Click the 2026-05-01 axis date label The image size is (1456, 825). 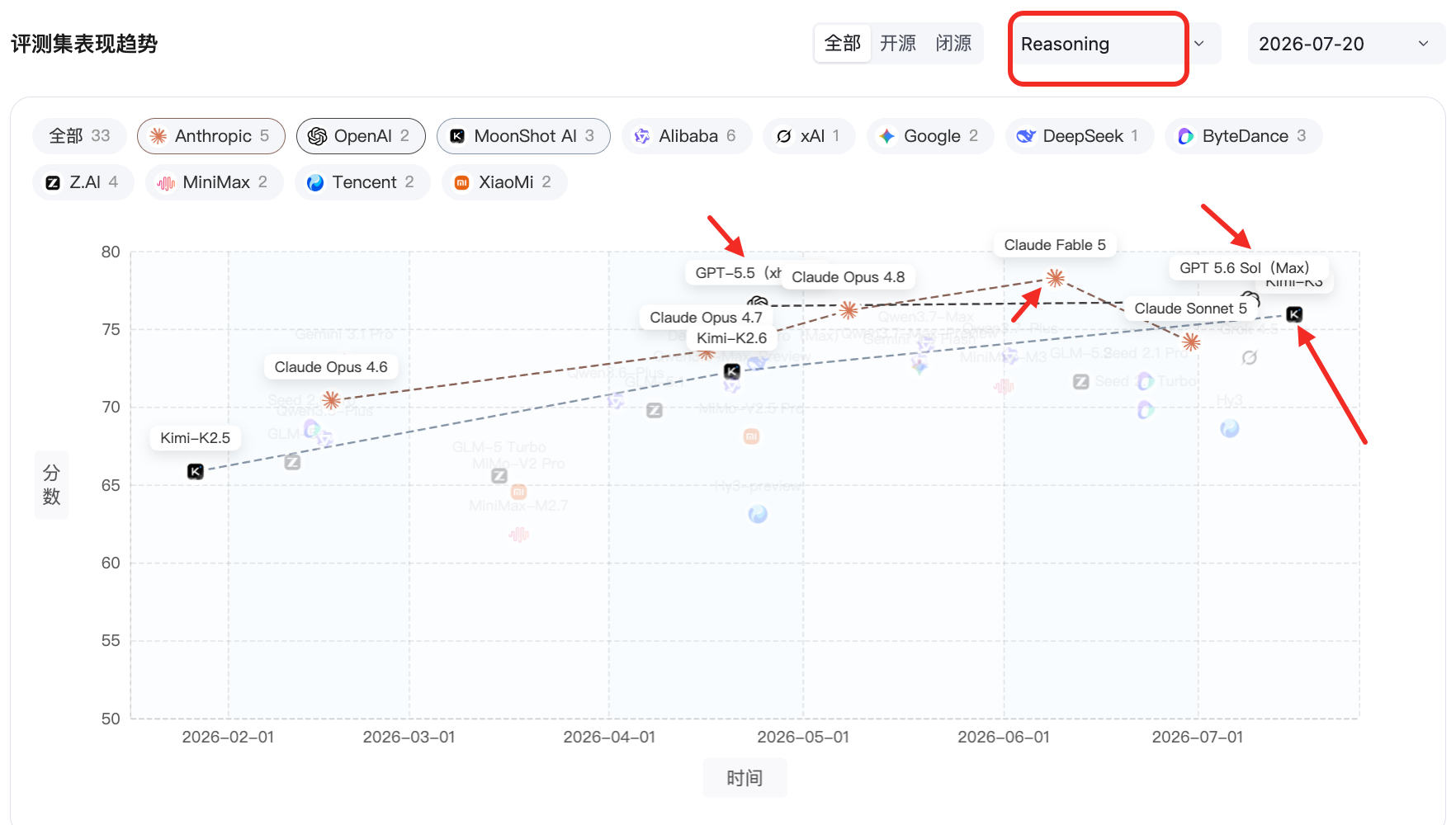[803, 737]
